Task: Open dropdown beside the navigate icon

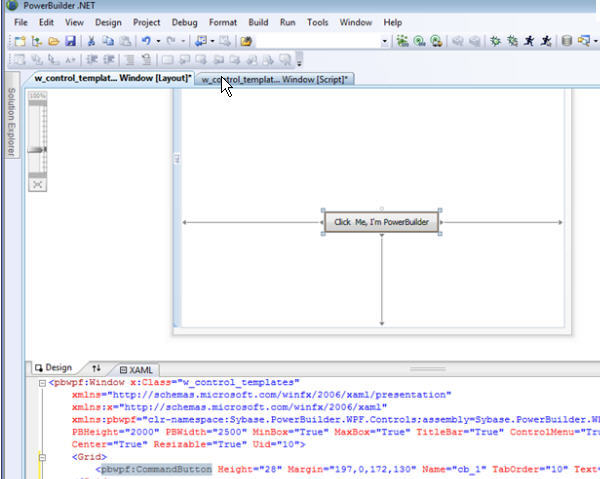Action: tap(212, 41)
